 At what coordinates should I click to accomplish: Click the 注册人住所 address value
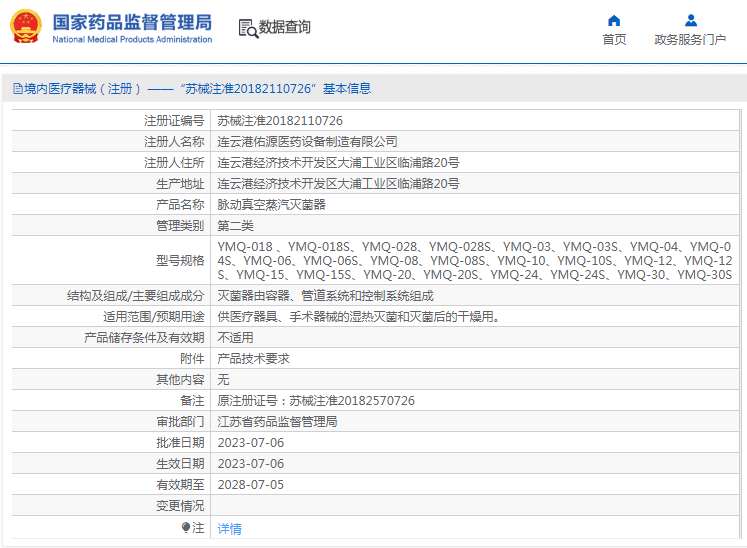pyautogui.click(x=338, y=162)
